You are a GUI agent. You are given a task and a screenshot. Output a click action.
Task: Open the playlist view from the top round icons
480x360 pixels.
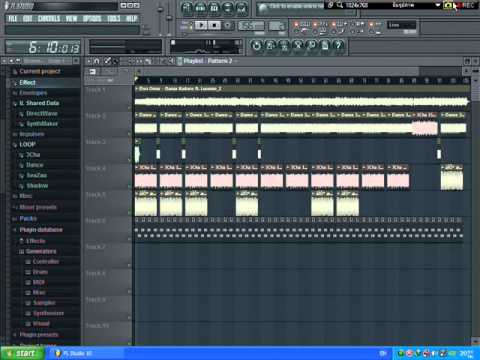(x=187, y=8)
